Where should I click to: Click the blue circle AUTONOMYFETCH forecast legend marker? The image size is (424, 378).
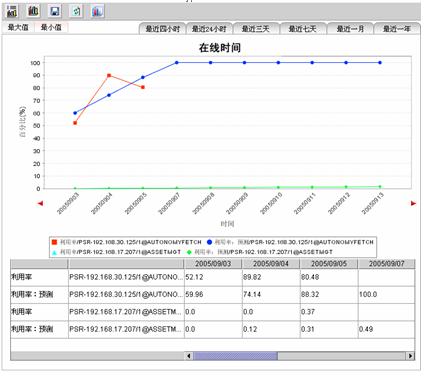click(x=210, y=242)
